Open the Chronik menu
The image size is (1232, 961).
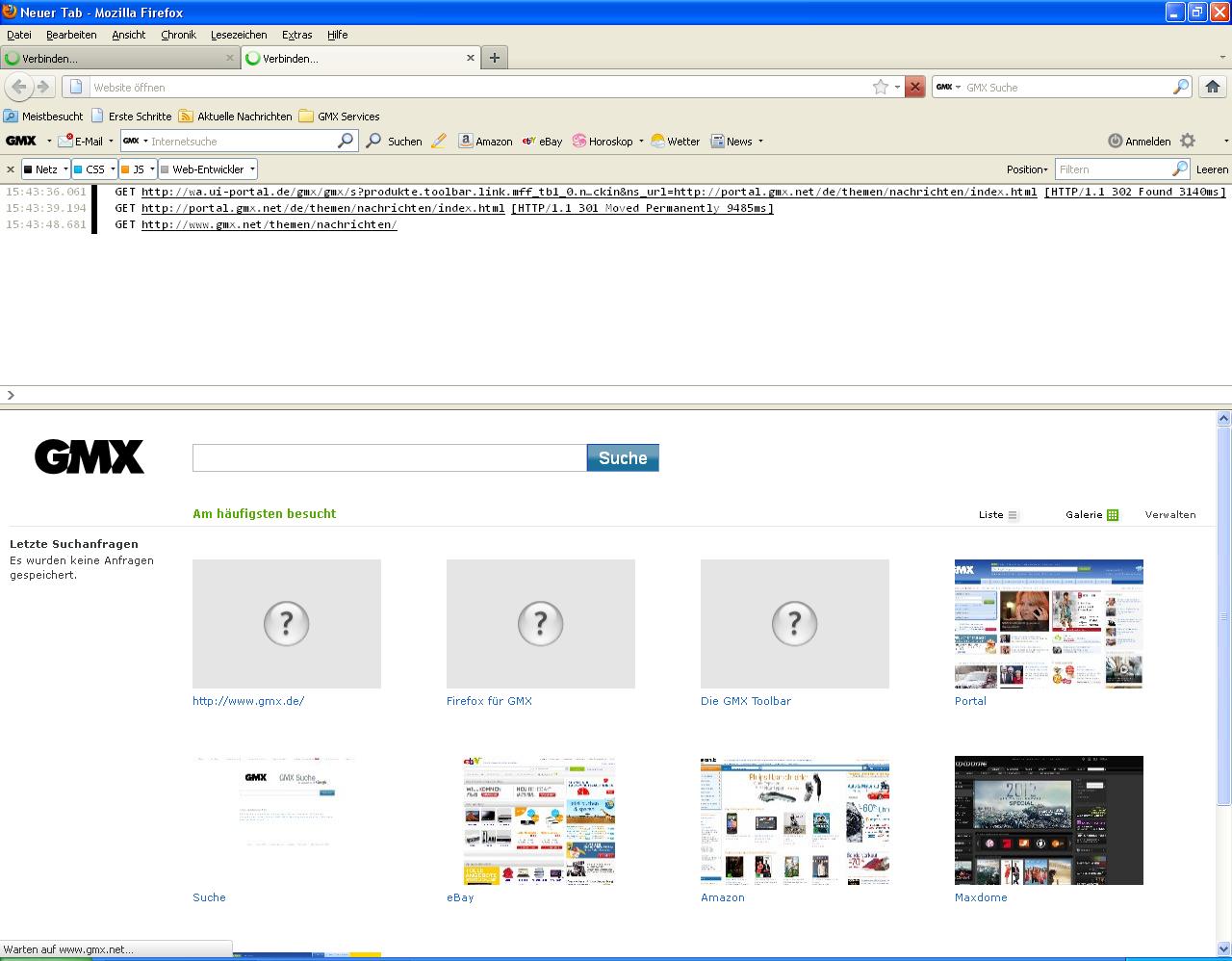179,35
